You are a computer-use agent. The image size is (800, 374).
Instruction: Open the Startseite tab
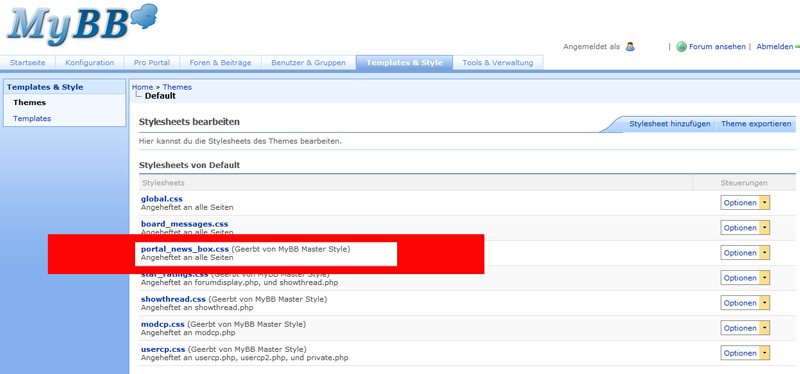[x=28, y=63]
